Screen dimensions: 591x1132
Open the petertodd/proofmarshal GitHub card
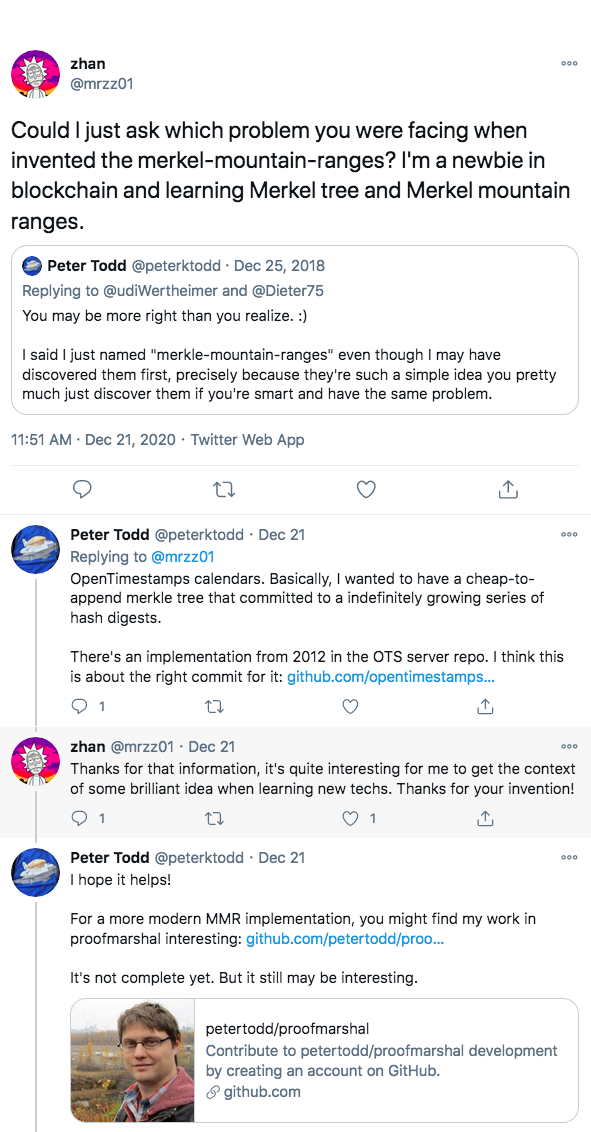click(324, 1060)
